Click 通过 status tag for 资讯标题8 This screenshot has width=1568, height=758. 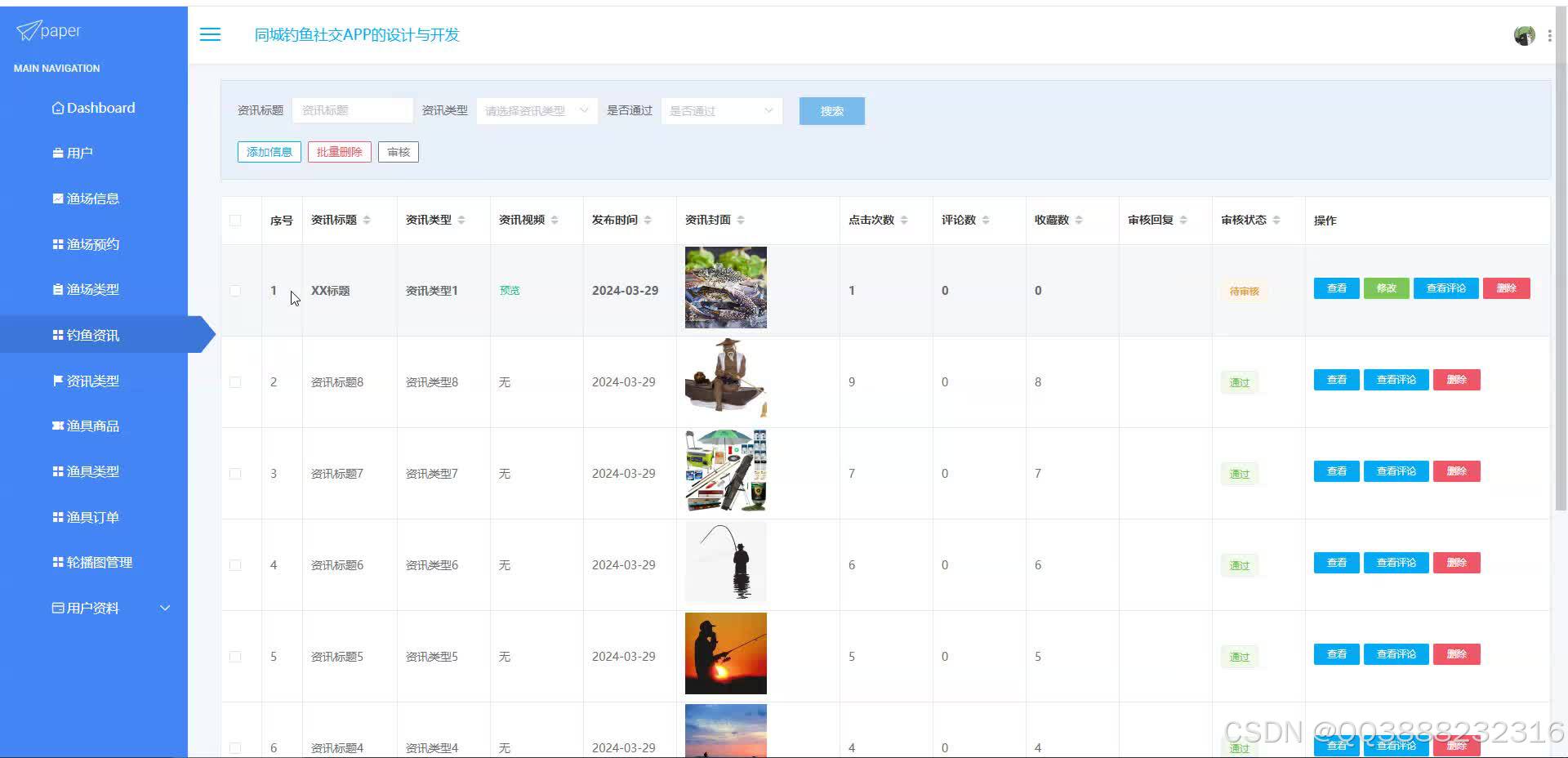pos(1240,382)
